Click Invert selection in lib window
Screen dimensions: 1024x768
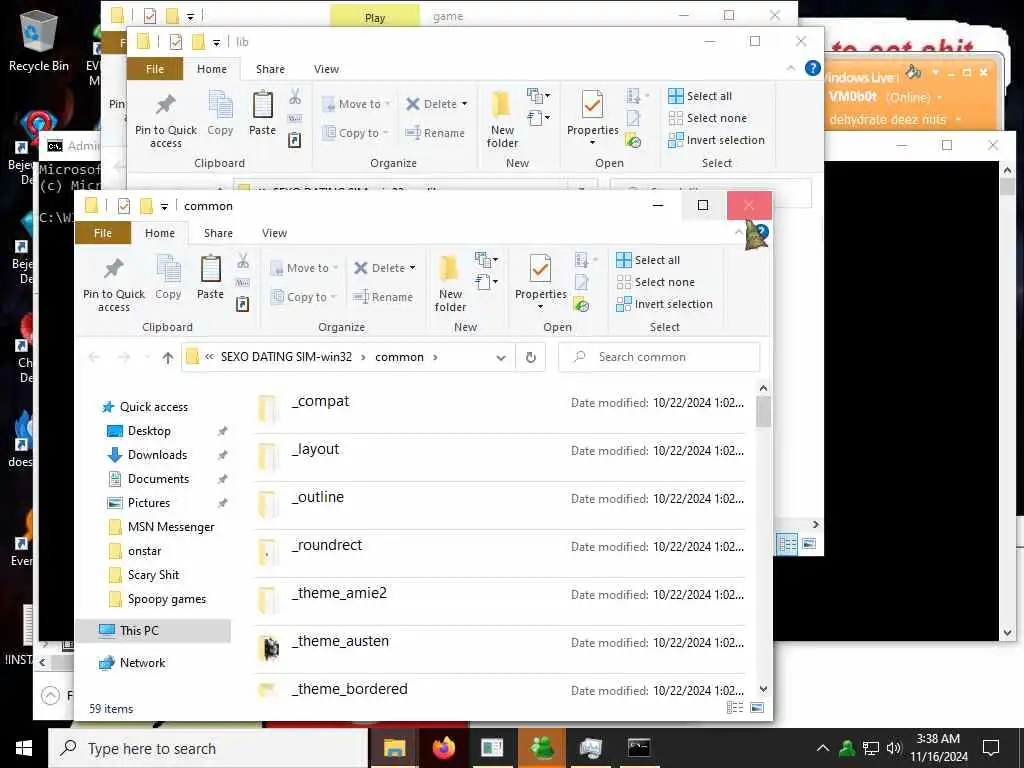(716, 140)
